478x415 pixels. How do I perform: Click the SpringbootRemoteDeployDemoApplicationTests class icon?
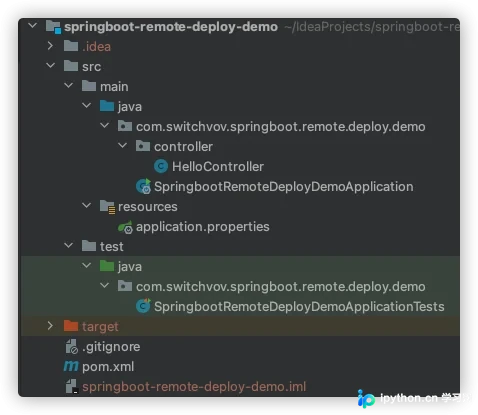[x=143, y=306]
